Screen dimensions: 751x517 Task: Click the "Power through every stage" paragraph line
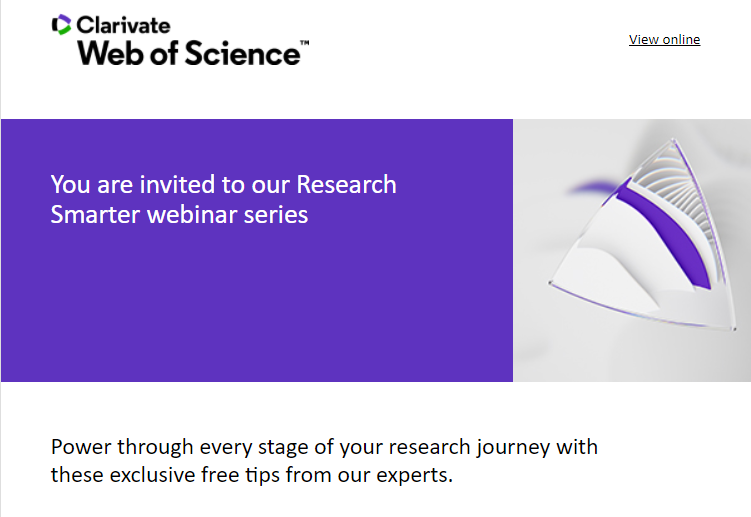click(324, 446)
